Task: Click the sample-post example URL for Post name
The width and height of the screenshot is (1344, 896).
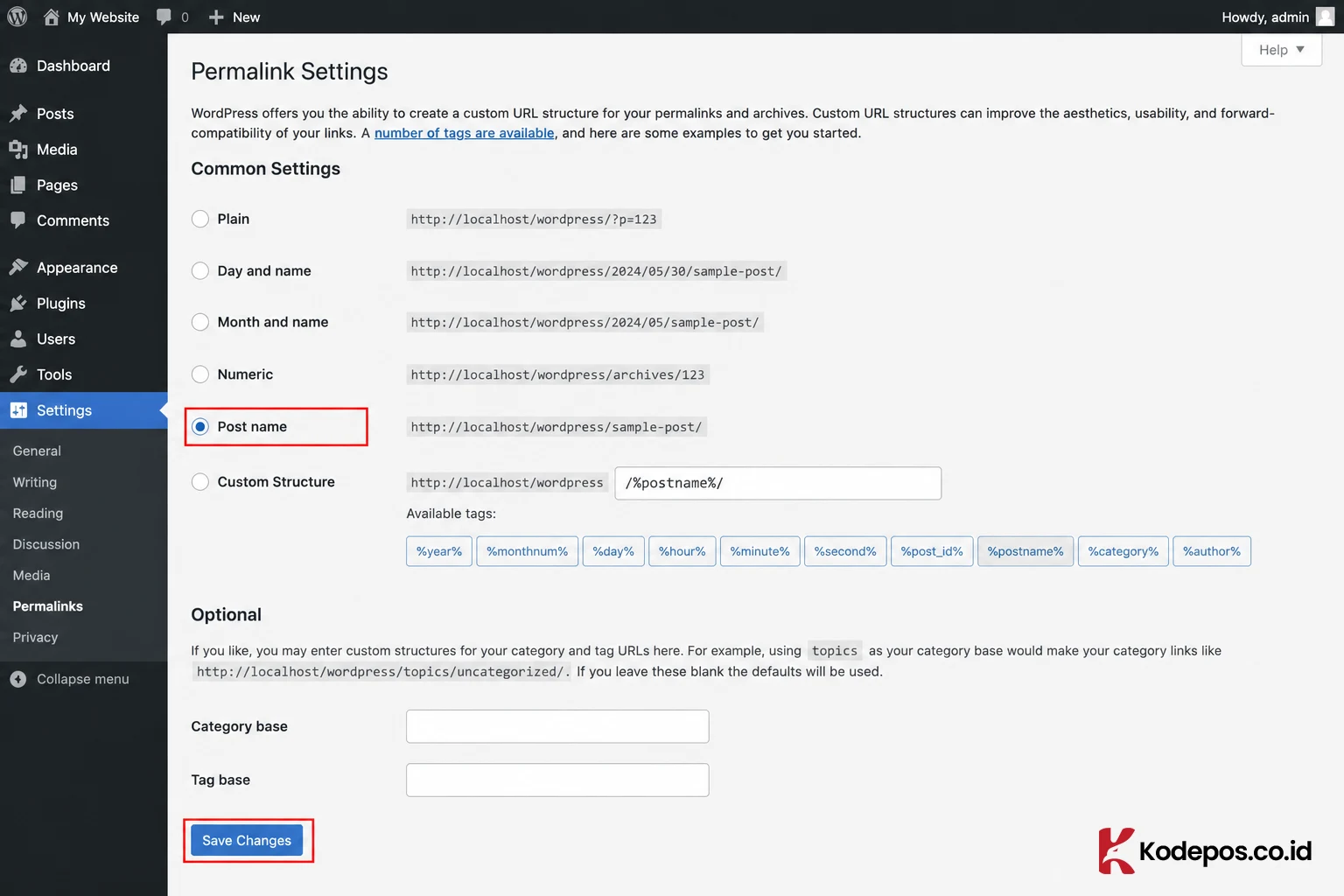Action: pyautogui.click(x=556, y=427)
